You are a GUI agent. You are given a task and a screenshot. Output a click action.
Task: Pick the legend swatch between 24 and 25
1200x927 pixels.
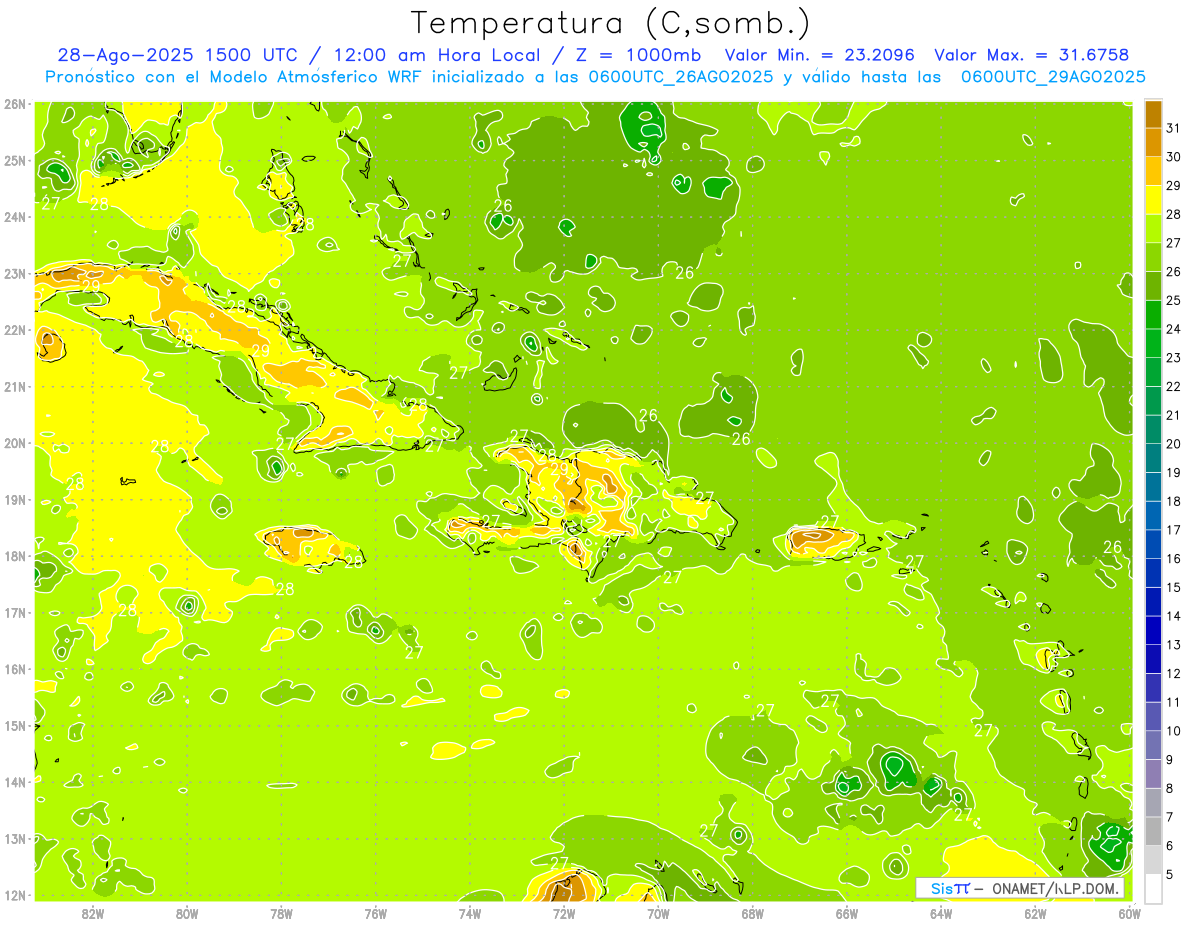[x=1153, y=315]
